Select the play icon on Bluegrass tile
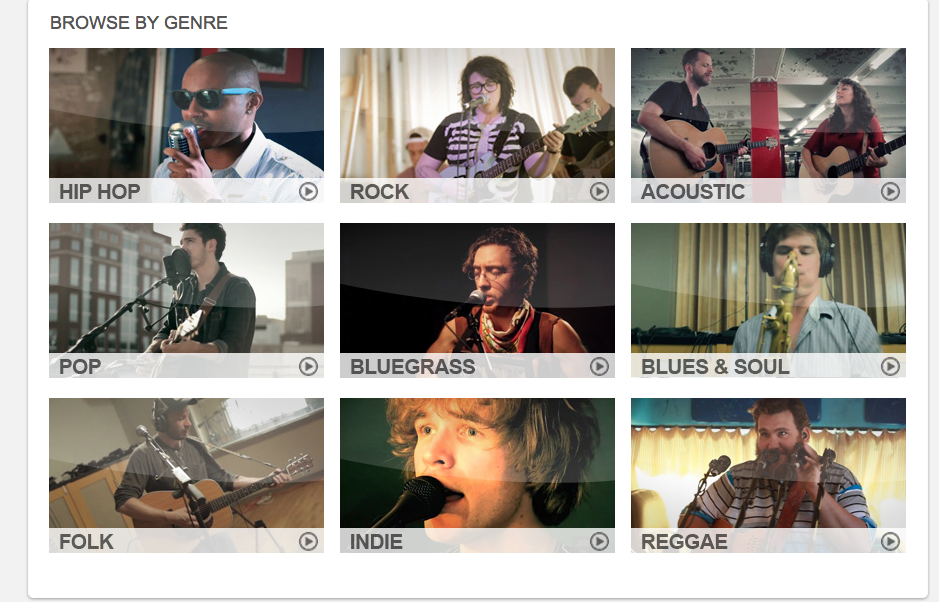 (x=599, y=367)
